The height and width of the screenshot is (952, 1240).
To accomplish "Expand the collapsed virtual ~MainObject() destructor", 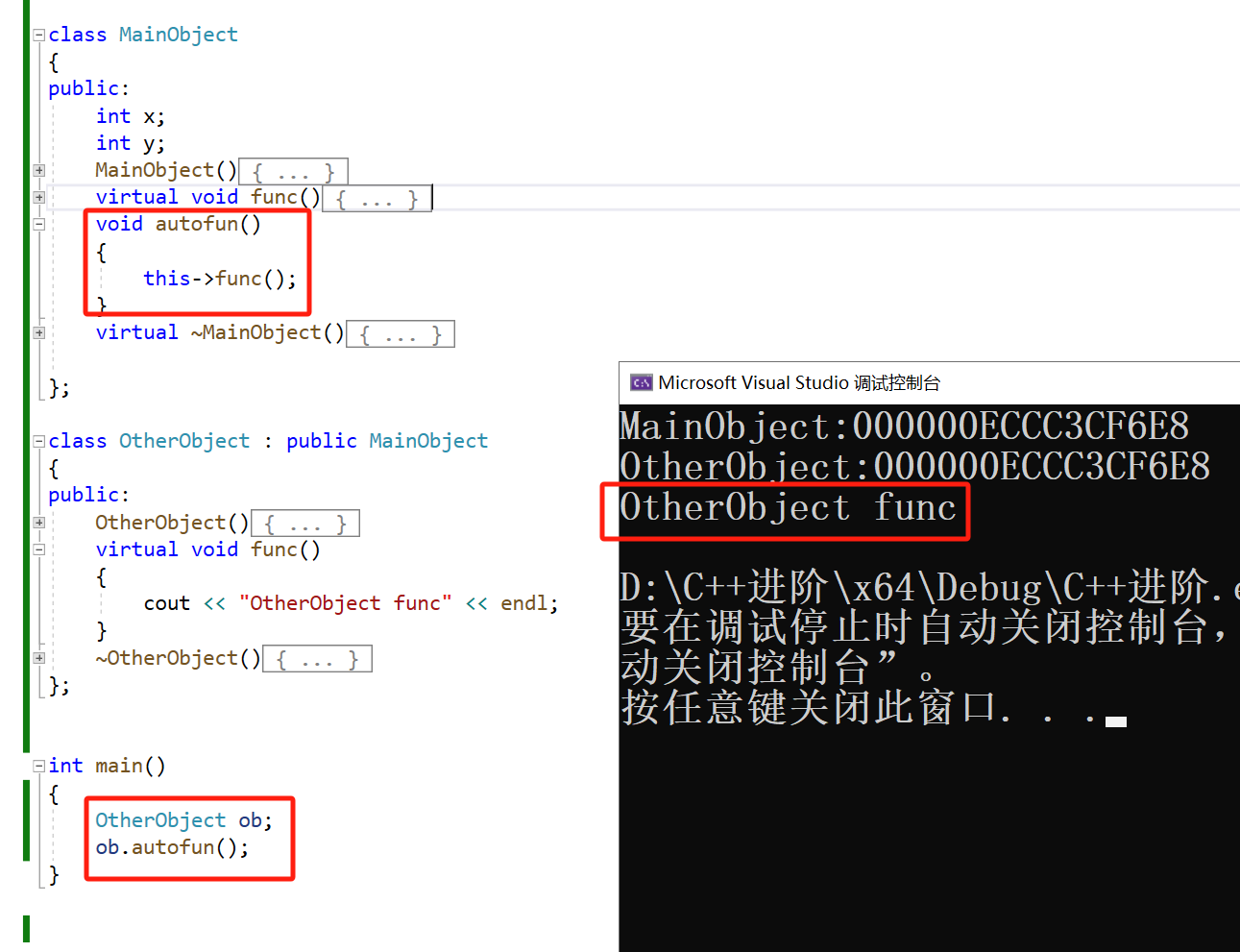I will (39, 332).
